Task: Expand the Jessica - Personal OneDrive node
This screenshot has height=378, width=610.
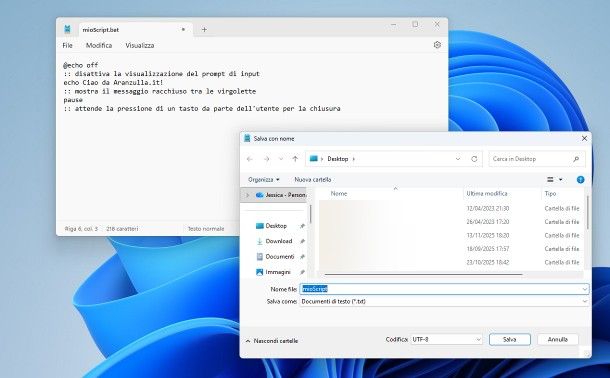Action: click(247, 195)
